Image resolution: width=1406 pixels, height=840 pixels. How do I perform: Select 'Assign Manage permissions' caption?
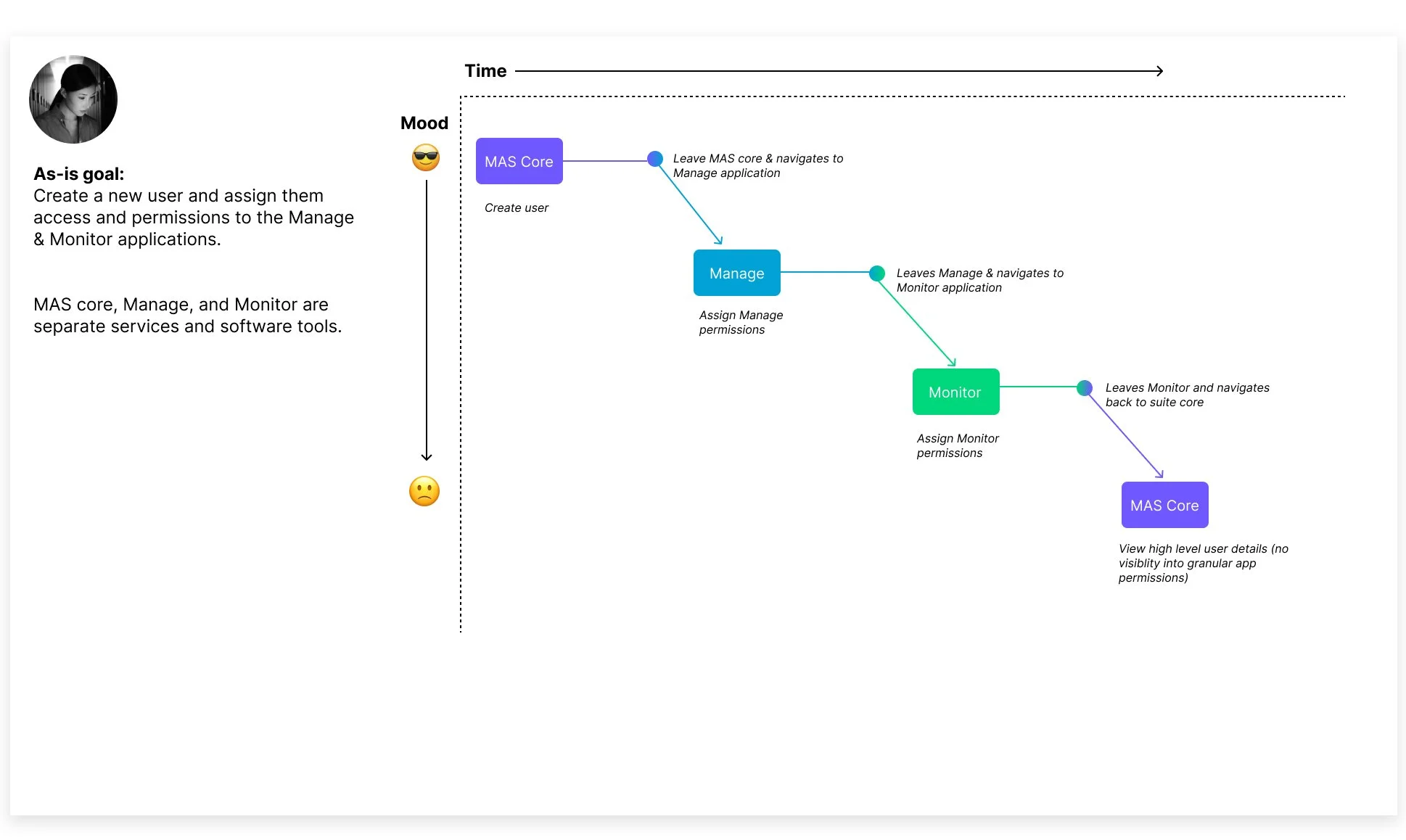[740, 322]
